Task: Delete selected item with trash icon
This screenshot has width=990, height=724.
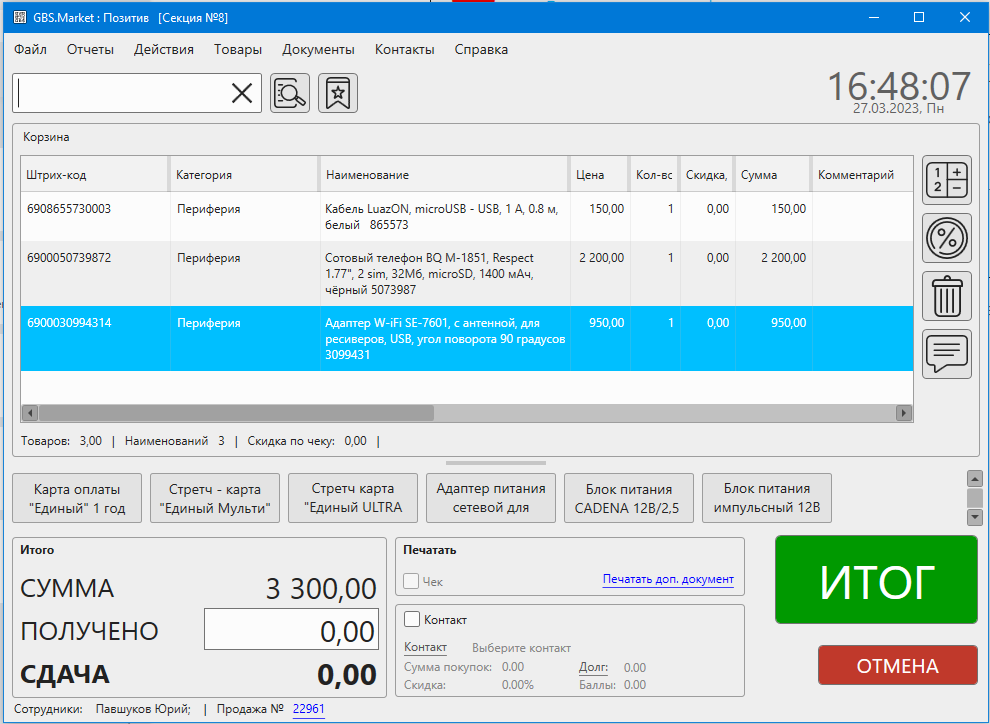Action: pyautogui.click(x=946, y=297)
